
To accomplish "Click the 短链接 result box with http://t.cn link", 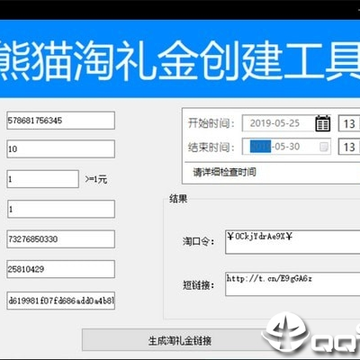I will point(293,284).
